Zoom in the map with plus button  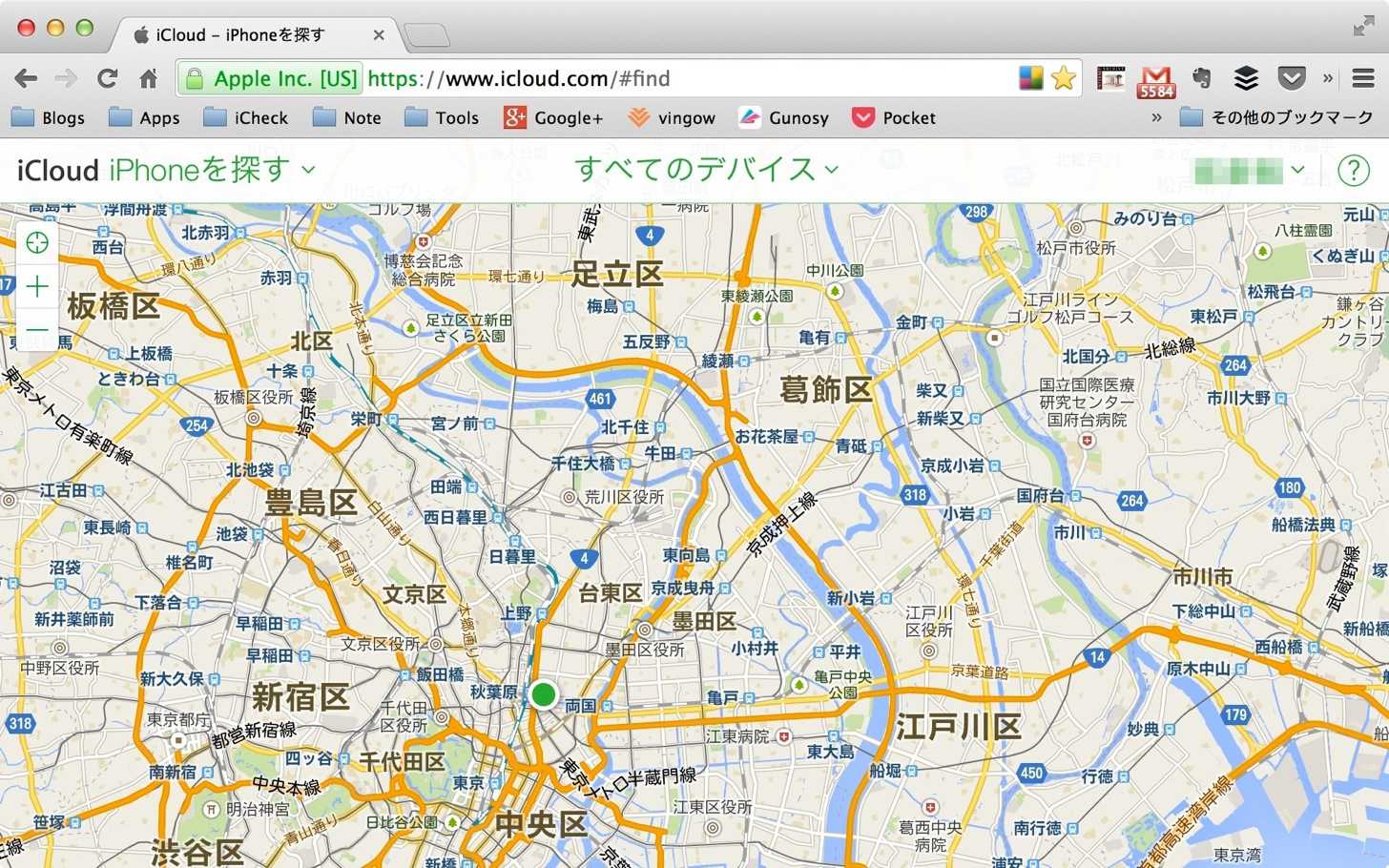tap(37, 286)
